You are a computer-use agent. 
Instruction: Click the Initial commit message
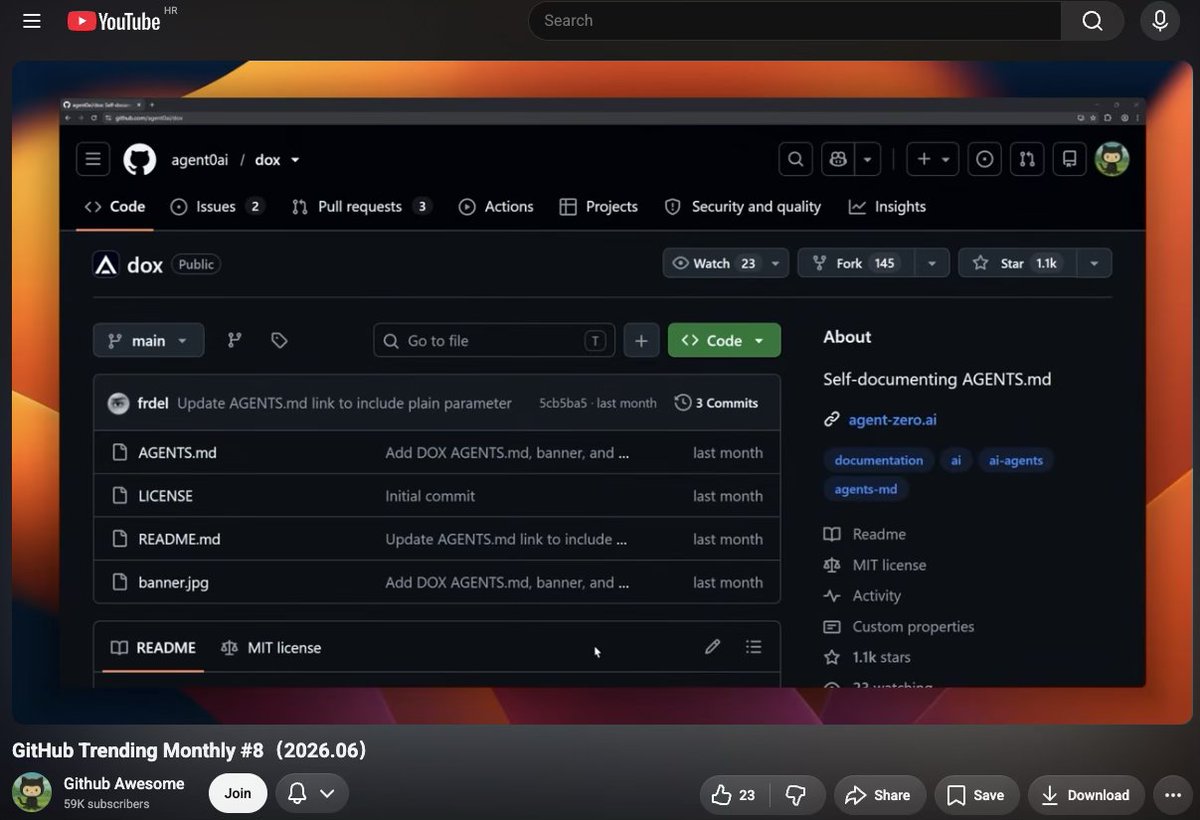tap(430, 496)
